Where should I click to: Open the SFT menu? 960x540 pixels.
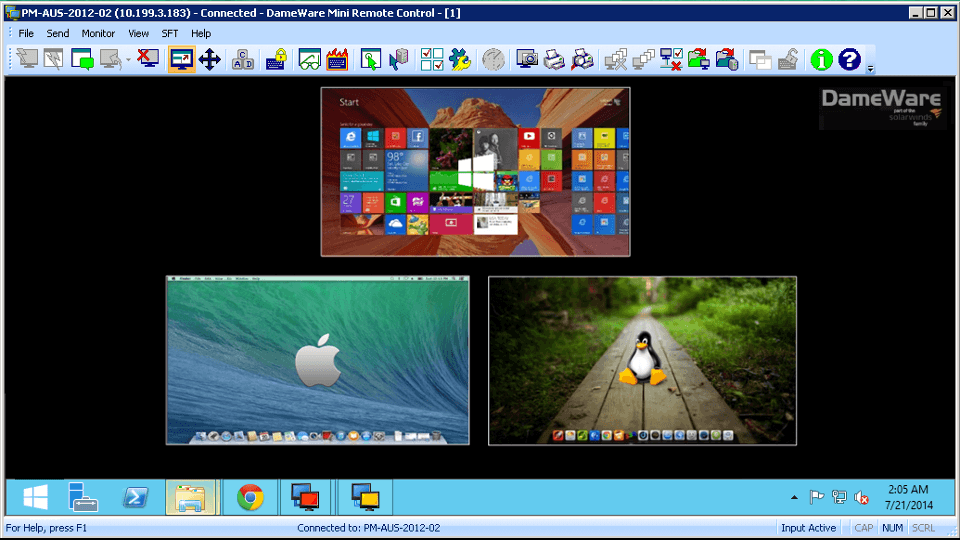pyautogui.click(x=170, y=33)
